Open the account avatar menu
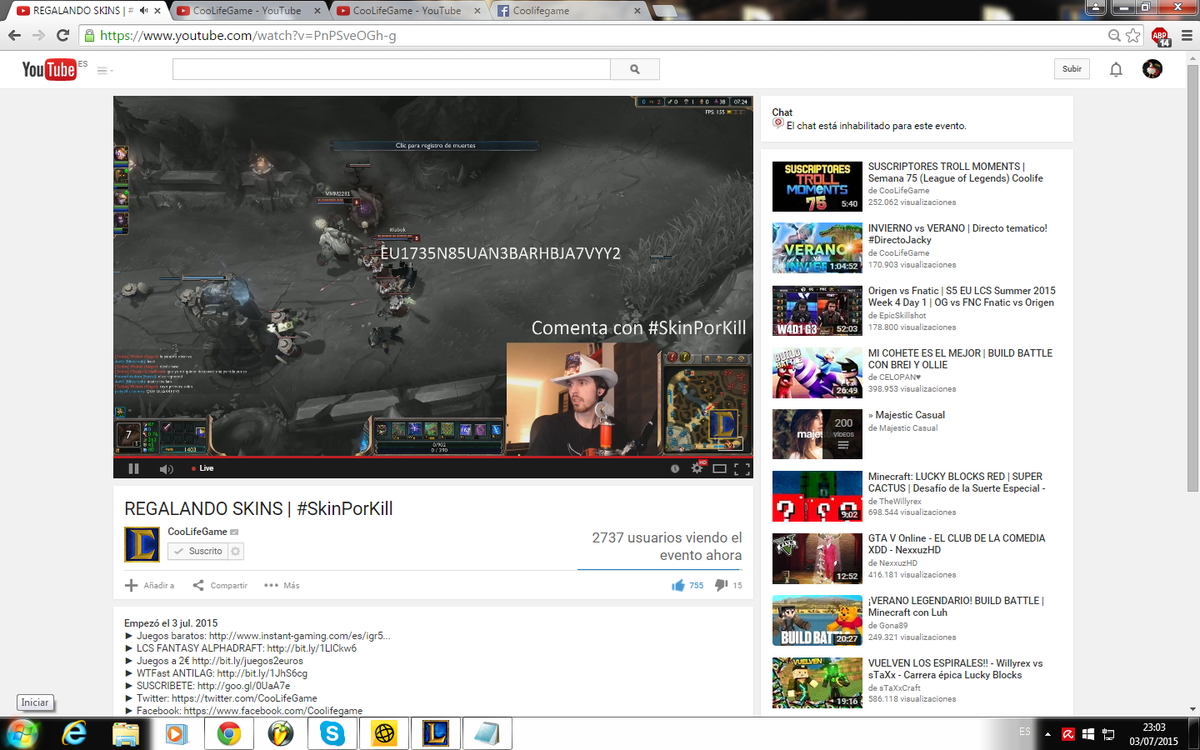This screenshot has height=750, width=1200. 1153,69
